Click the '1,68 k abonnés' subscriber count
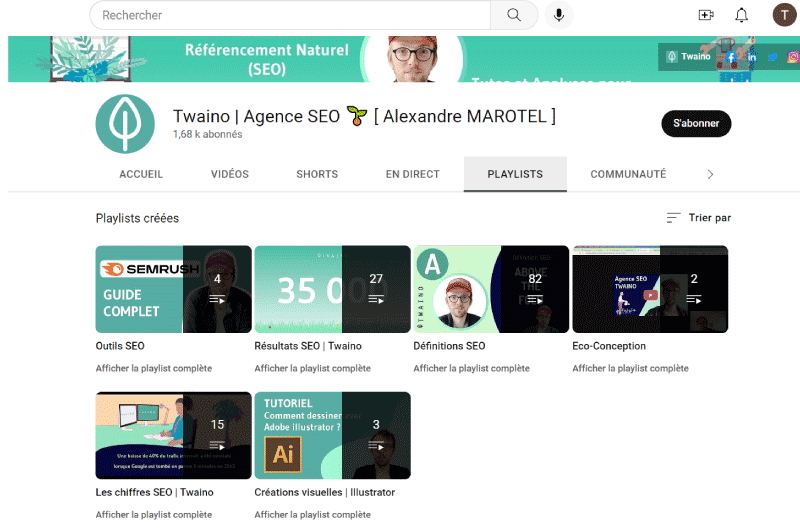This screenshot has width=800, height=530. point(207,134)
